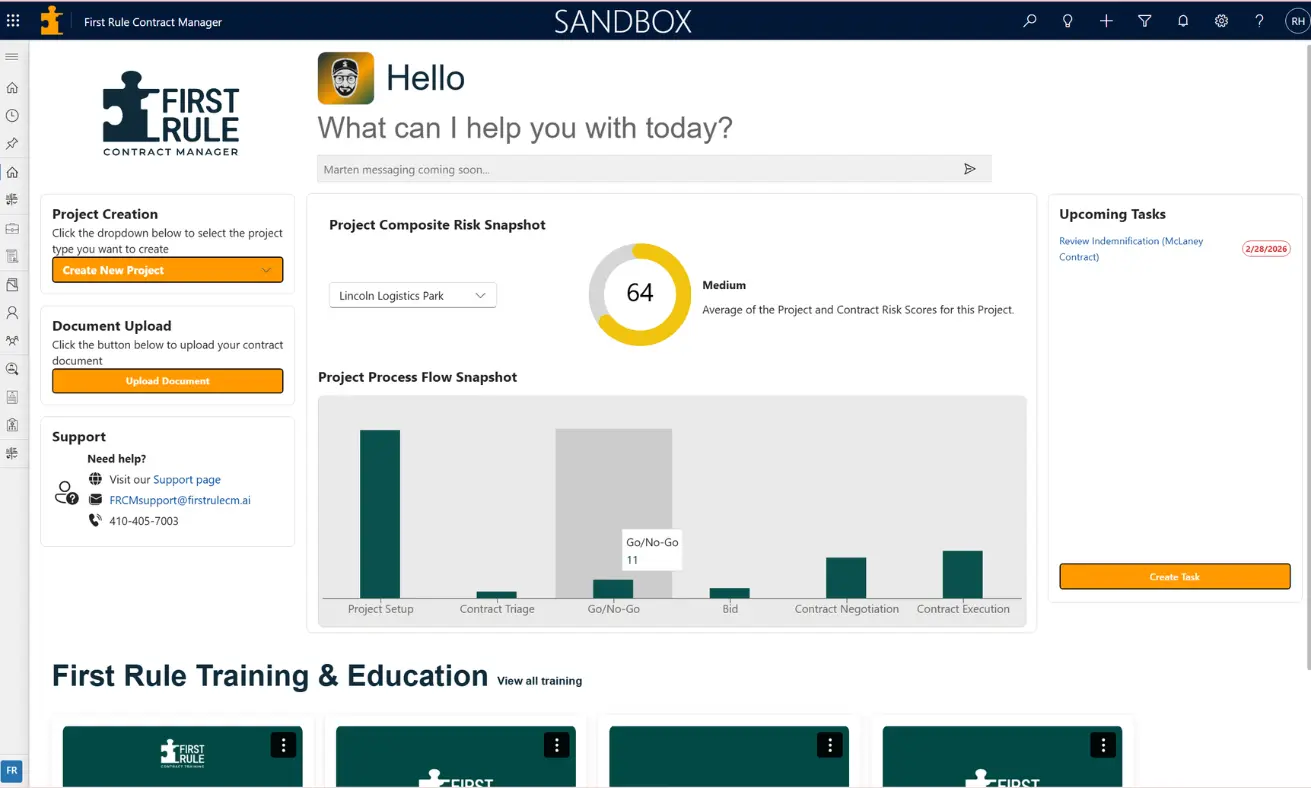Click the briefcase icon in sidebar
This screenshot has height=788, width=1311.
pos(12,229)
